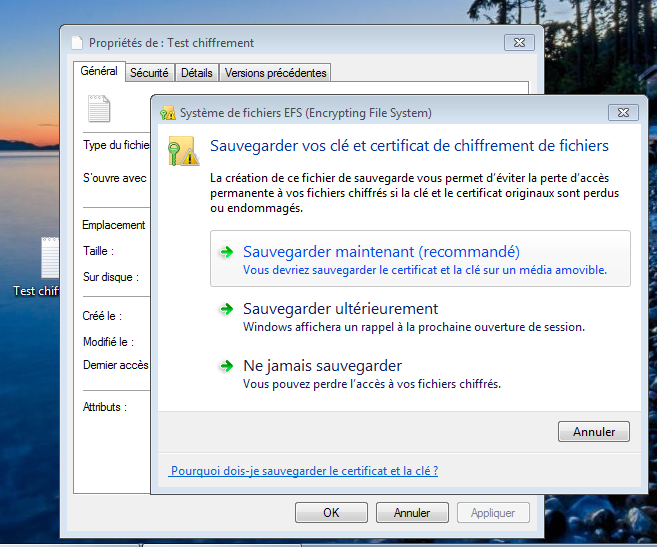Click the green arrow beside Sauvegarder maintenant

pyautogui.click(x=227, y=253)
